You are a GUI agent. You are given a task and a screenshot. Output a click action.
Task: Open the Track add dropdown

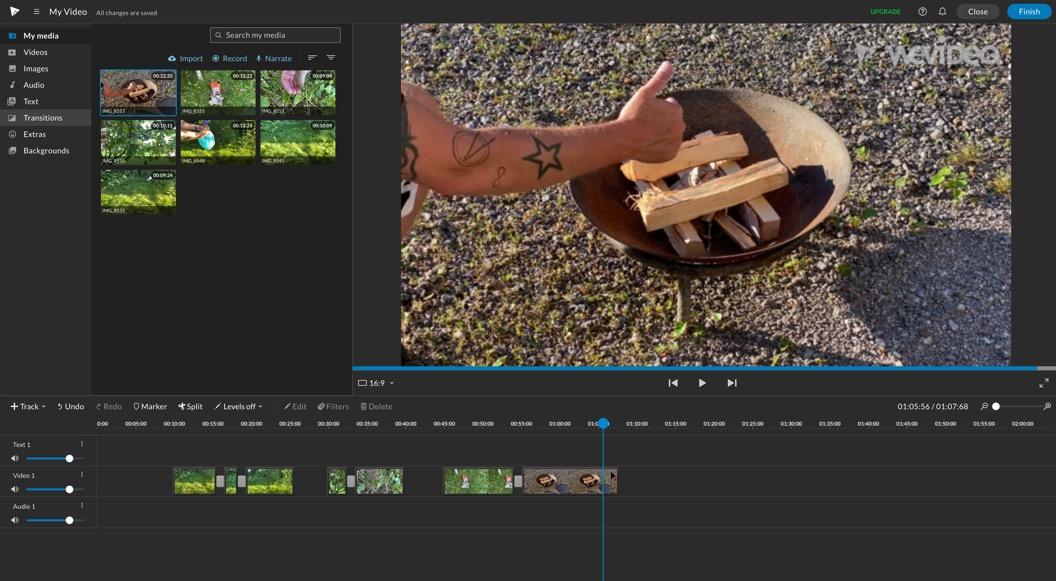(28, 406)
